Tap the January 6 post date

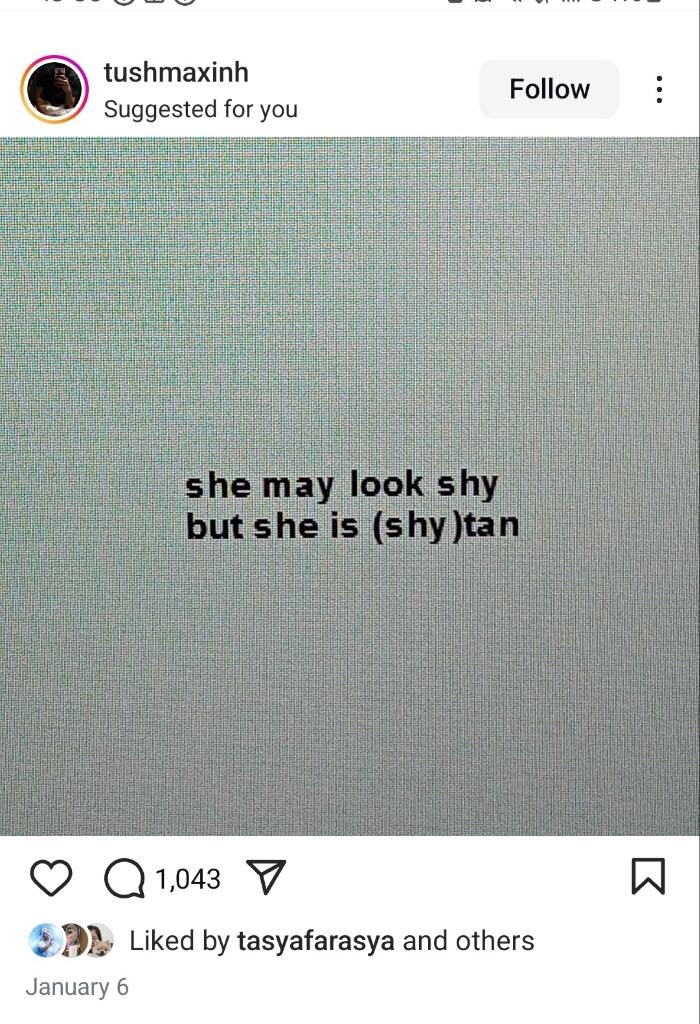click(x=77, y=987)
